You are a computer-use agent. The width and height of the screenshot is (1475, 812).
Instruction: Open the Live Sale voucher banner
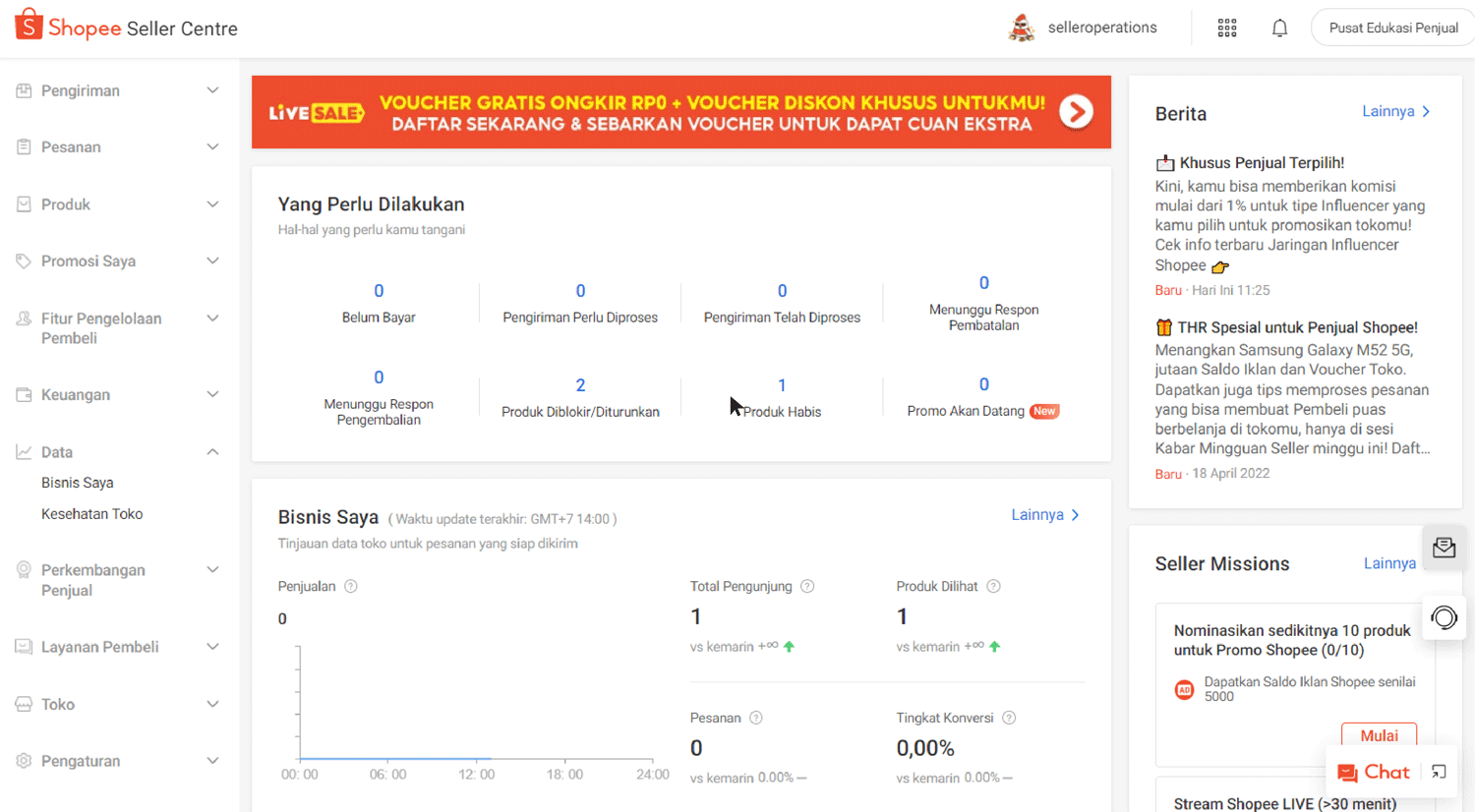(x=681, y=111)
